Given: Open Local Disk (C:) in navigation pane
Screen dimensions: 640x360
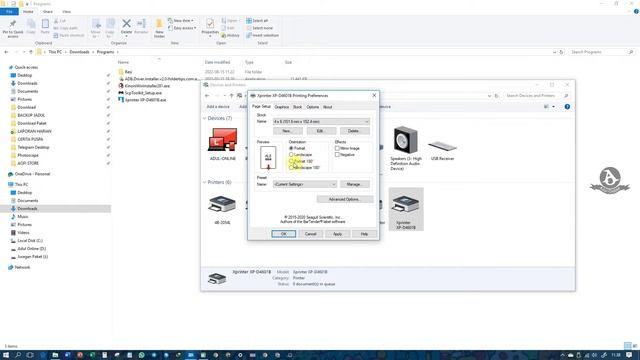Looking at the screenshot, I should pyautogui.click(x=30, y=241).
